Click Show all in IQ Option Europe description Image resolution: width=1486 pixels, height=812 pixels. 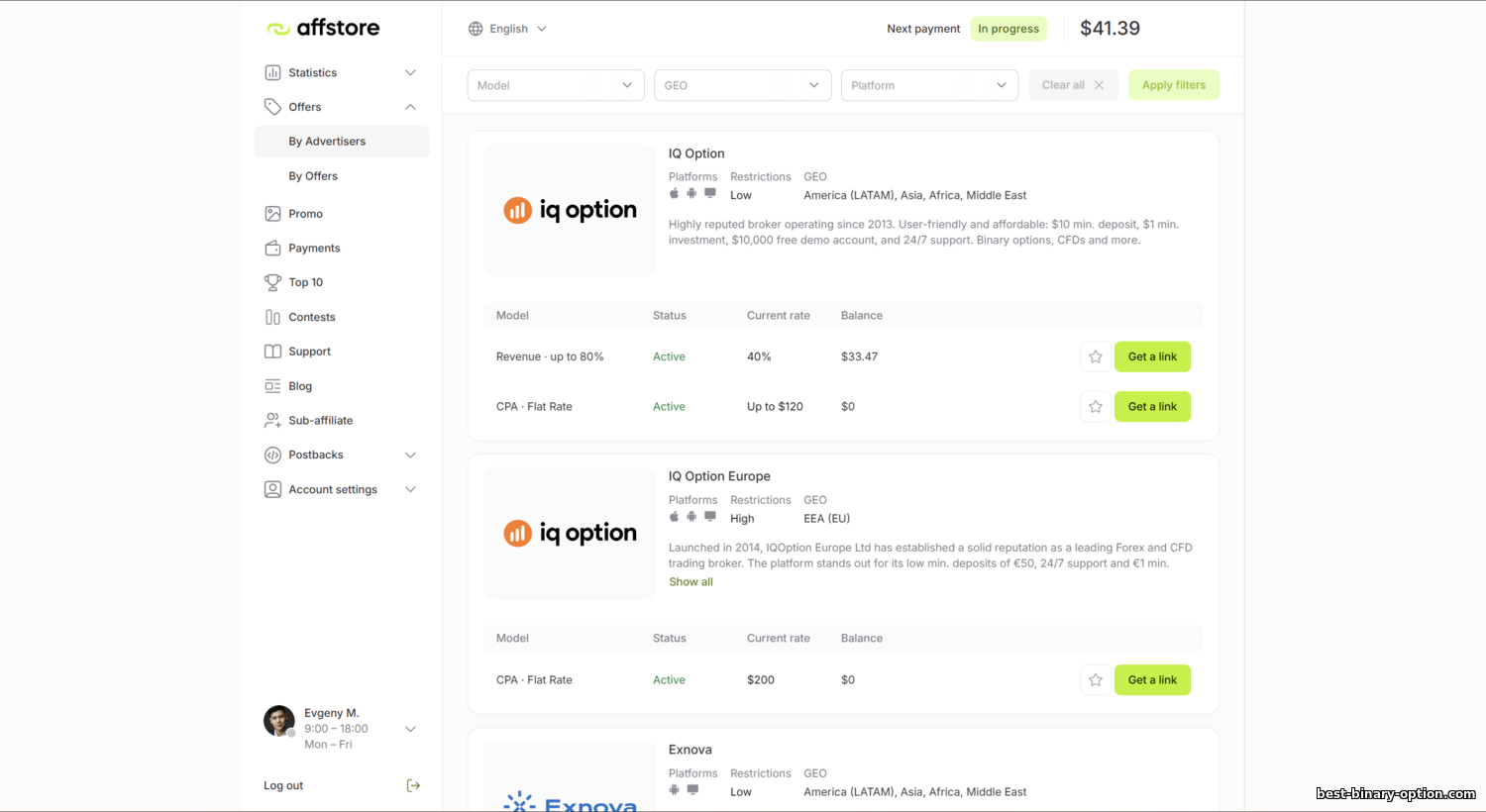690,581
